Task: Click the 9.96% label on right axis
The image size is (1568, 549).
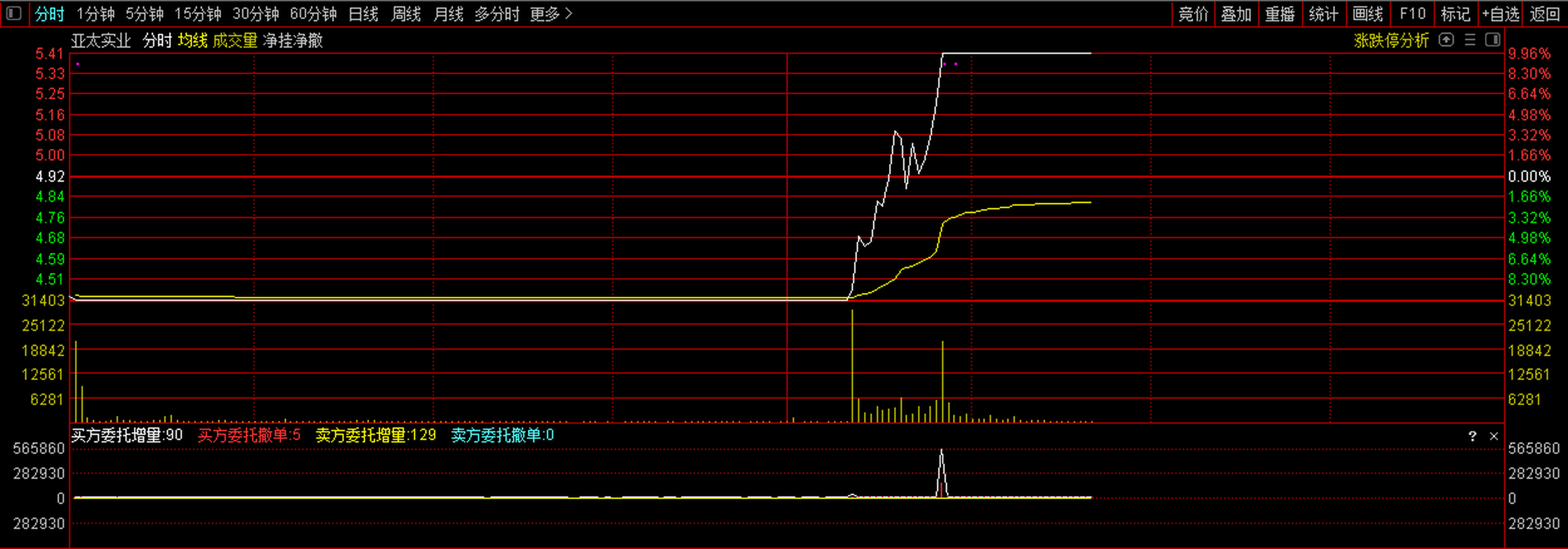Action: [x=1529, y=54]
